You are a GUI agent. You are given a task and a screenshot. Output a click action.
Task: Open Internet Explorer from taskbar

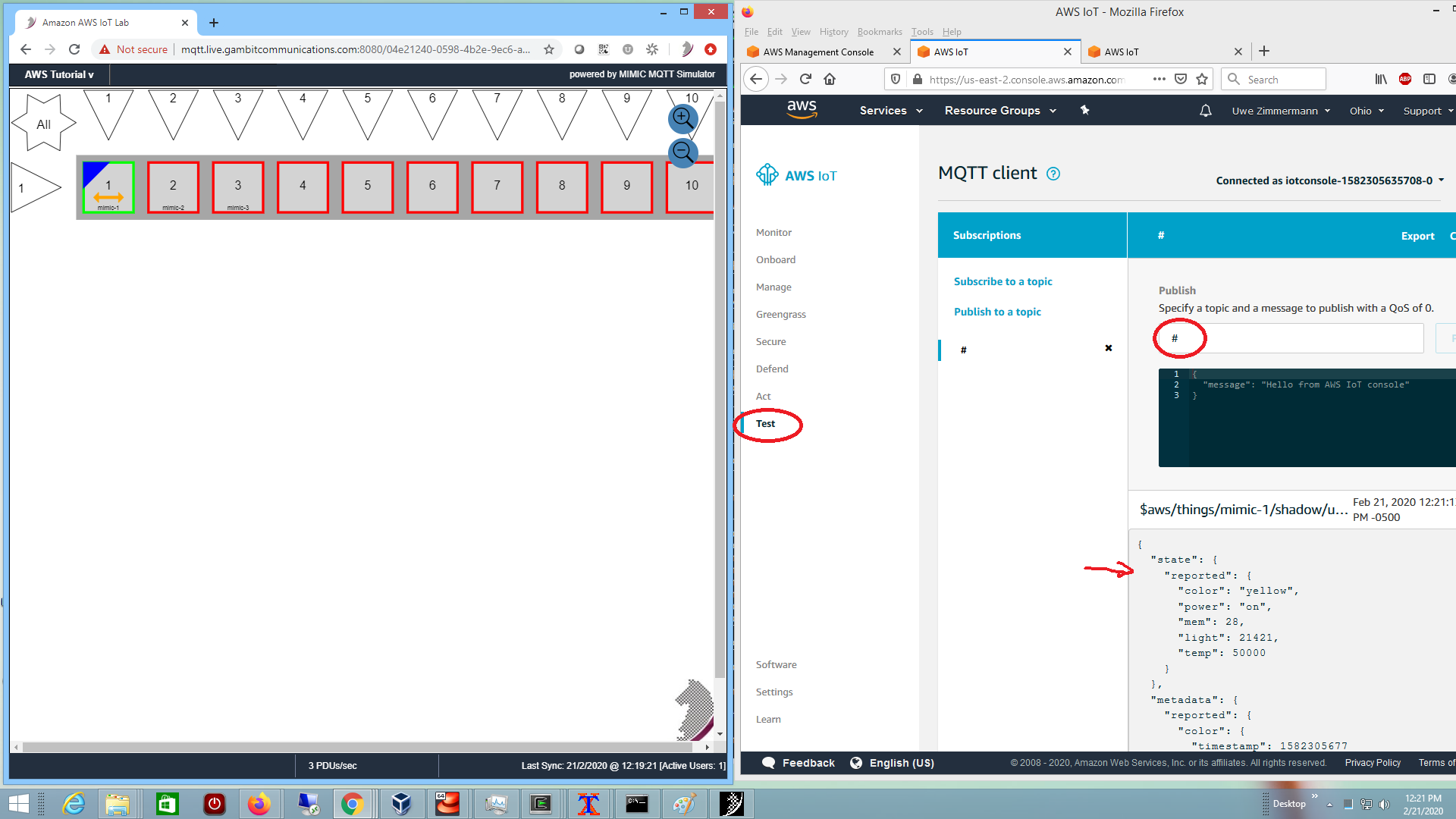click(x=74, y=804)
